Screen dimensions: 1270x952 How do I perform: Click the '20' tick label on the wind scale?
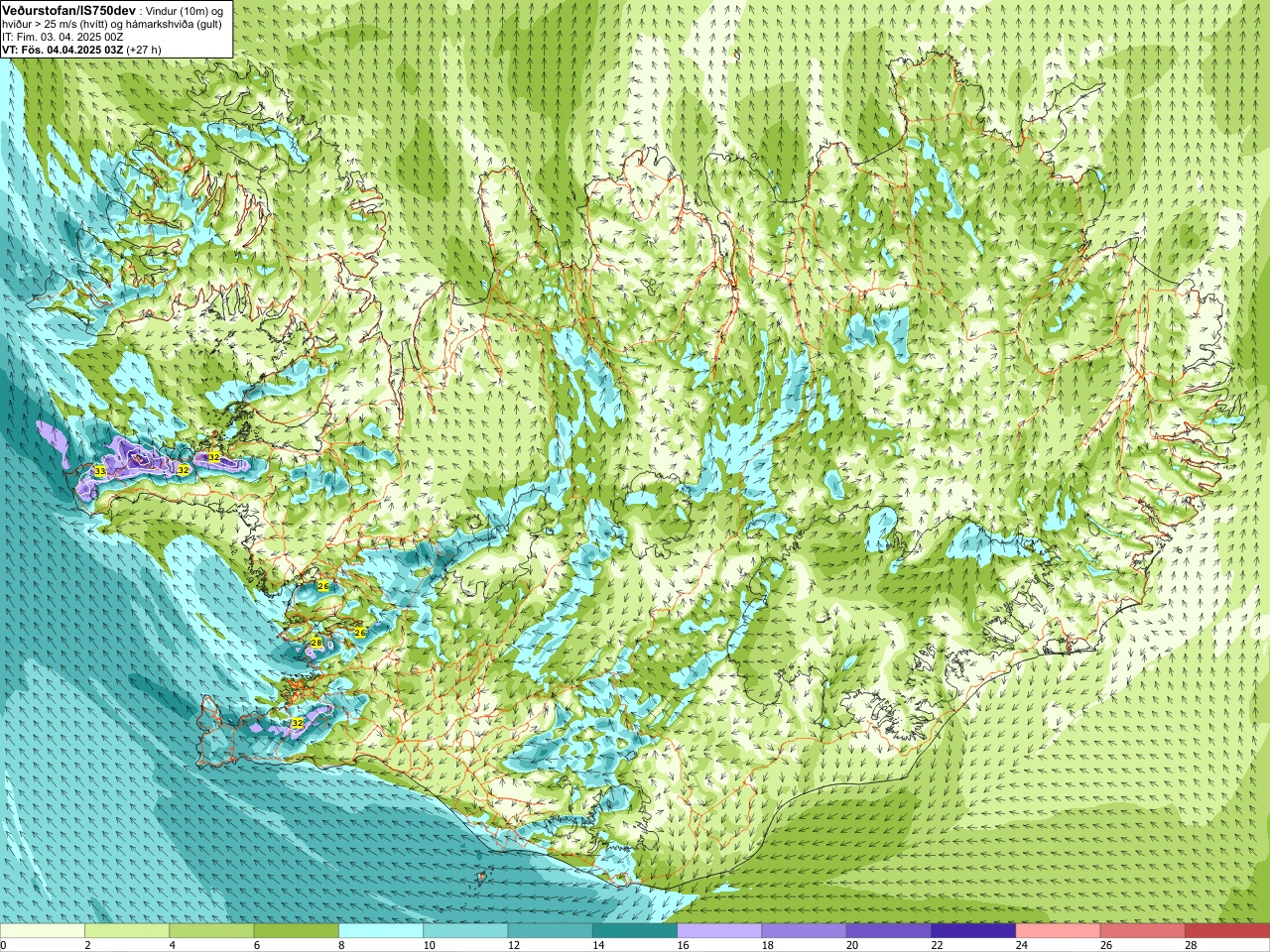[x=852, y=945]
